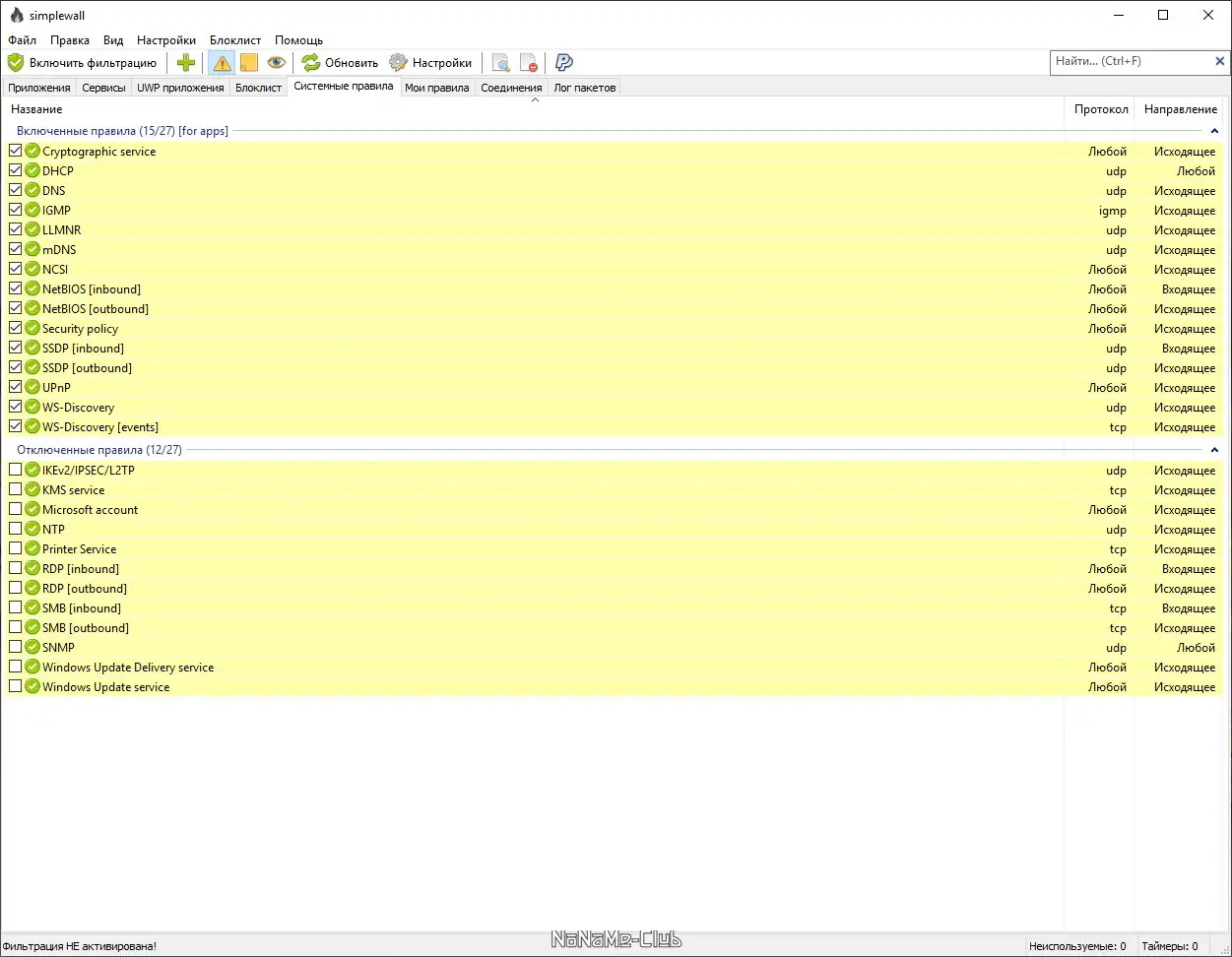Enable the SMB [inbound] rule checkbox
1232x957 pixels.
15,607
